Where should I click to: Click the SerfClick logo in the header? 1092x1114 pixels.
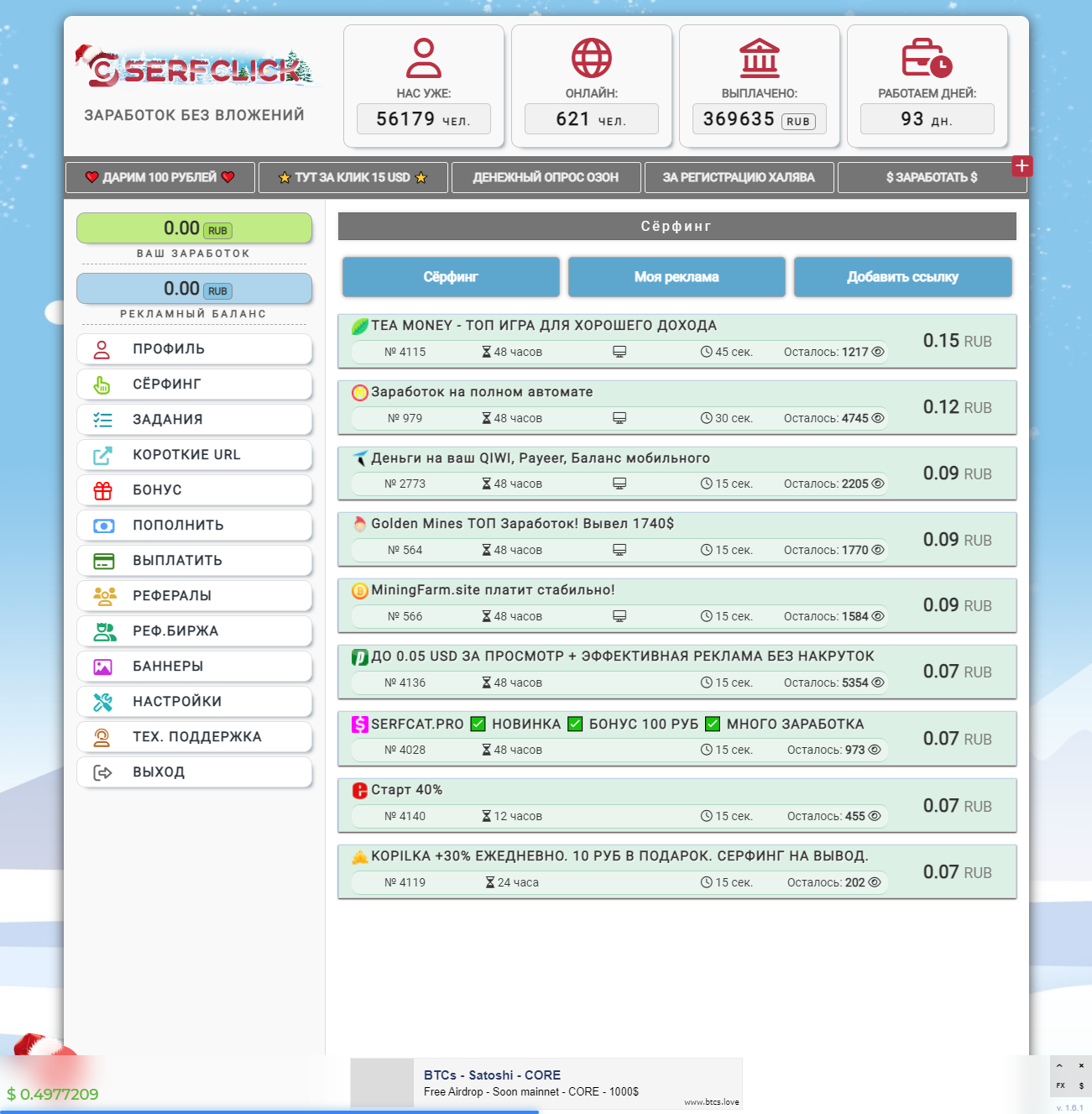(195, 67)
